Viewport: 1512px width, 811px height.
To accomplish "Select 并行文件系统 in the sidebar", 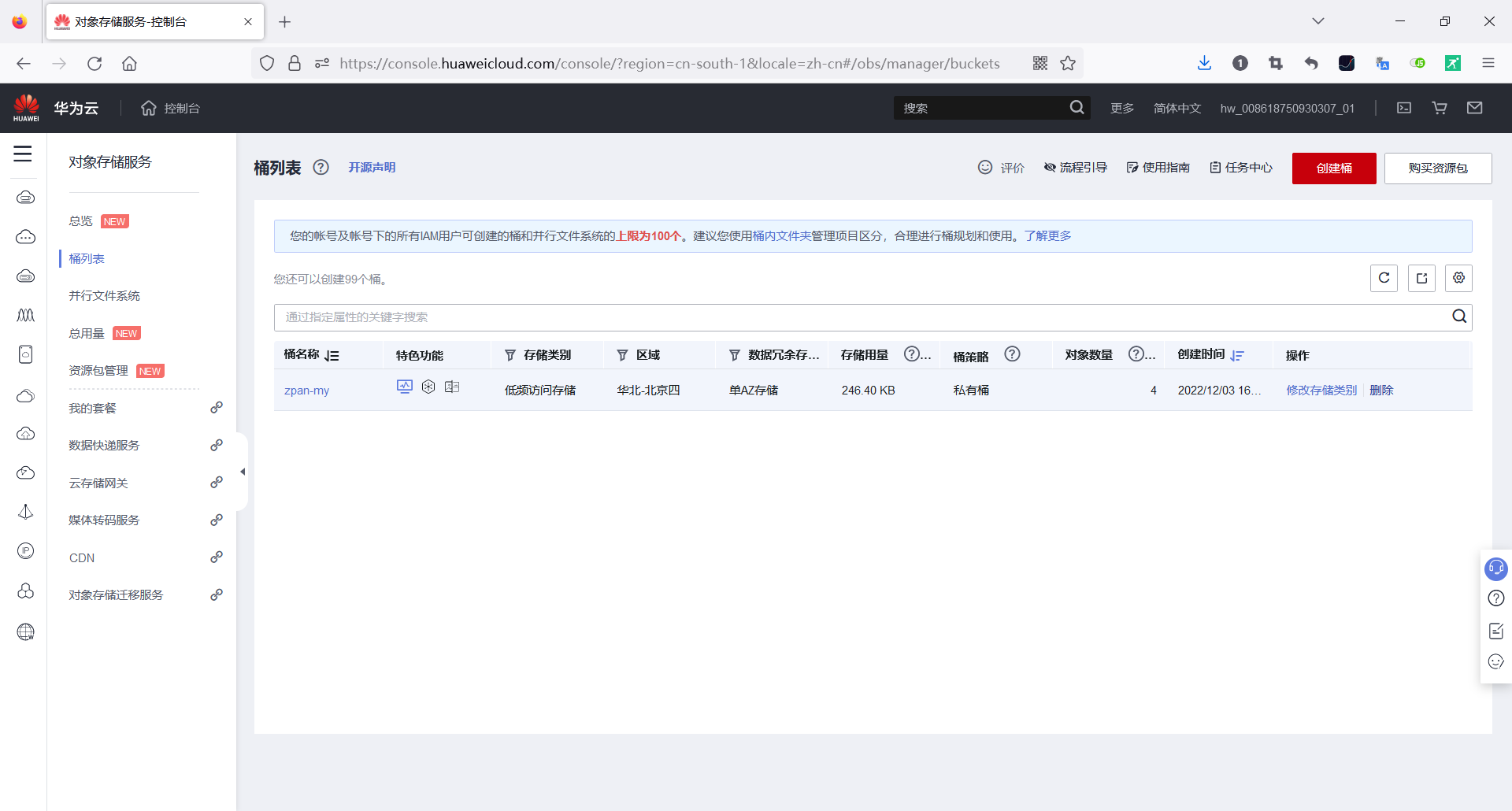I will click(x=105, y=295).
